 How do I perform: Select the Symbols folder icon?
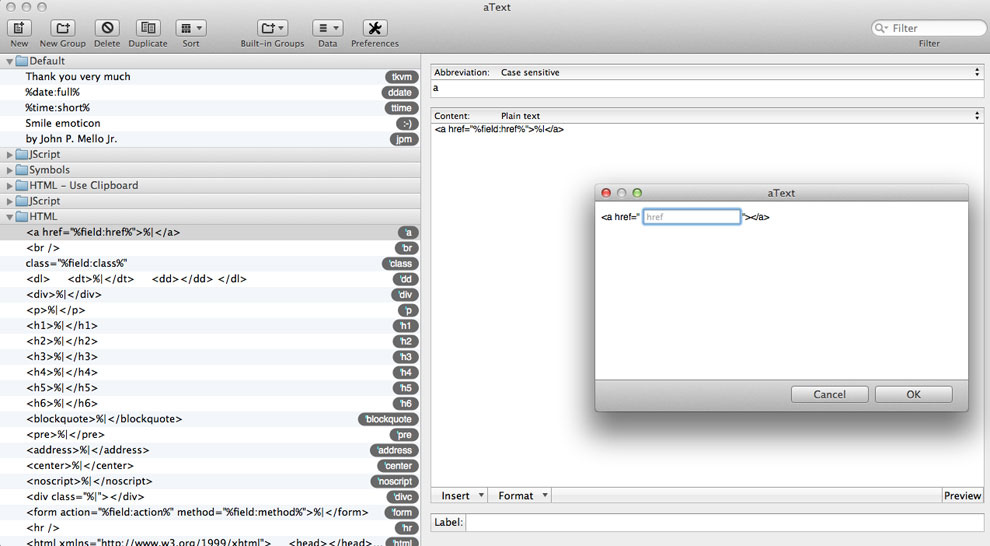(21, 170)
